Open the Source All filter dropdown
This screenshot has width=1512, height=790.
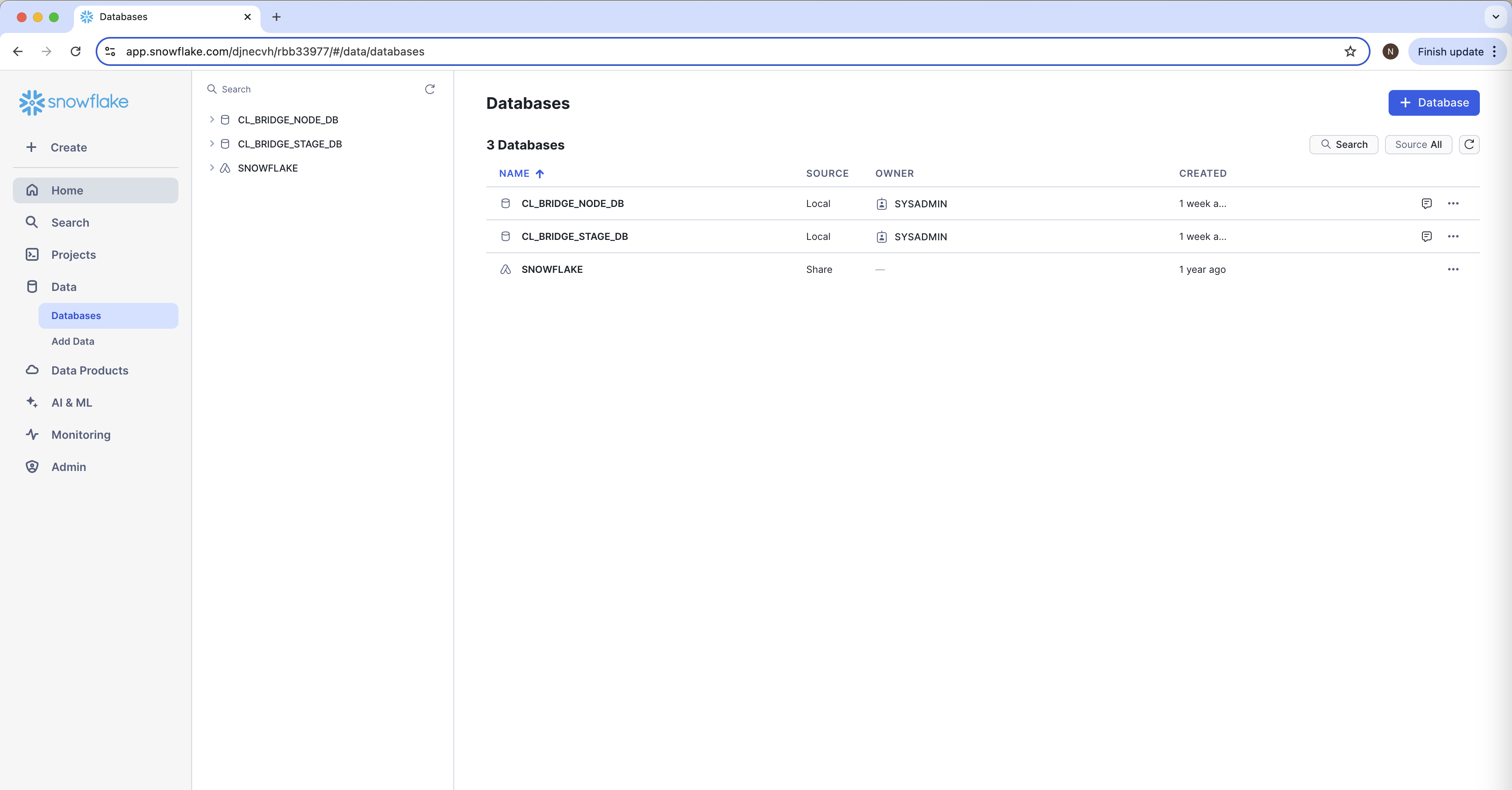[1418, 144]
